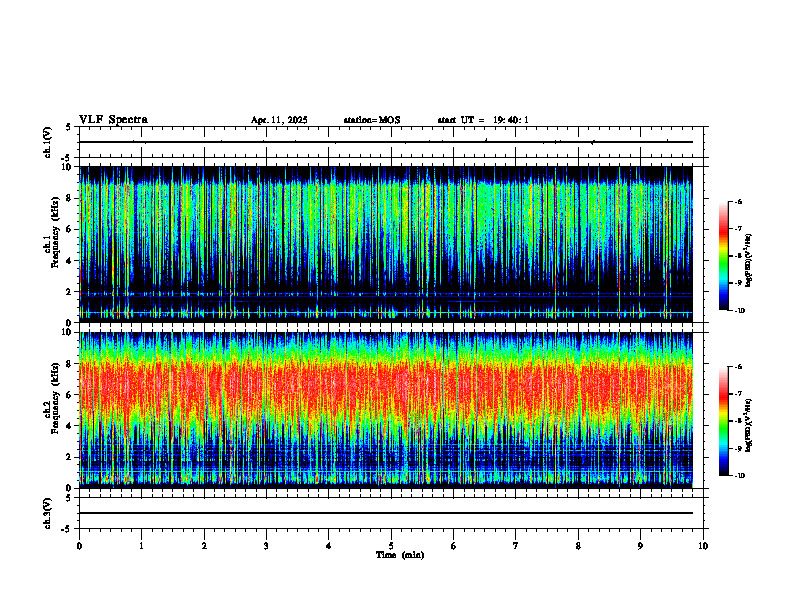This screenshot has width=792, height=612.
Task: Click time axis tick label "8"
Action: [578, 546]
